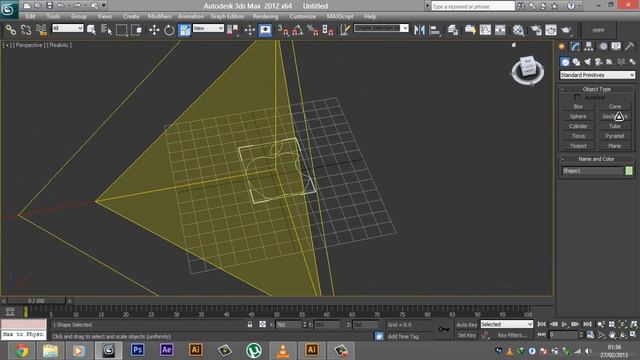Click the Box primitive button
The image size is (640, 360).
pyautogui.click(x=578, y=107)
